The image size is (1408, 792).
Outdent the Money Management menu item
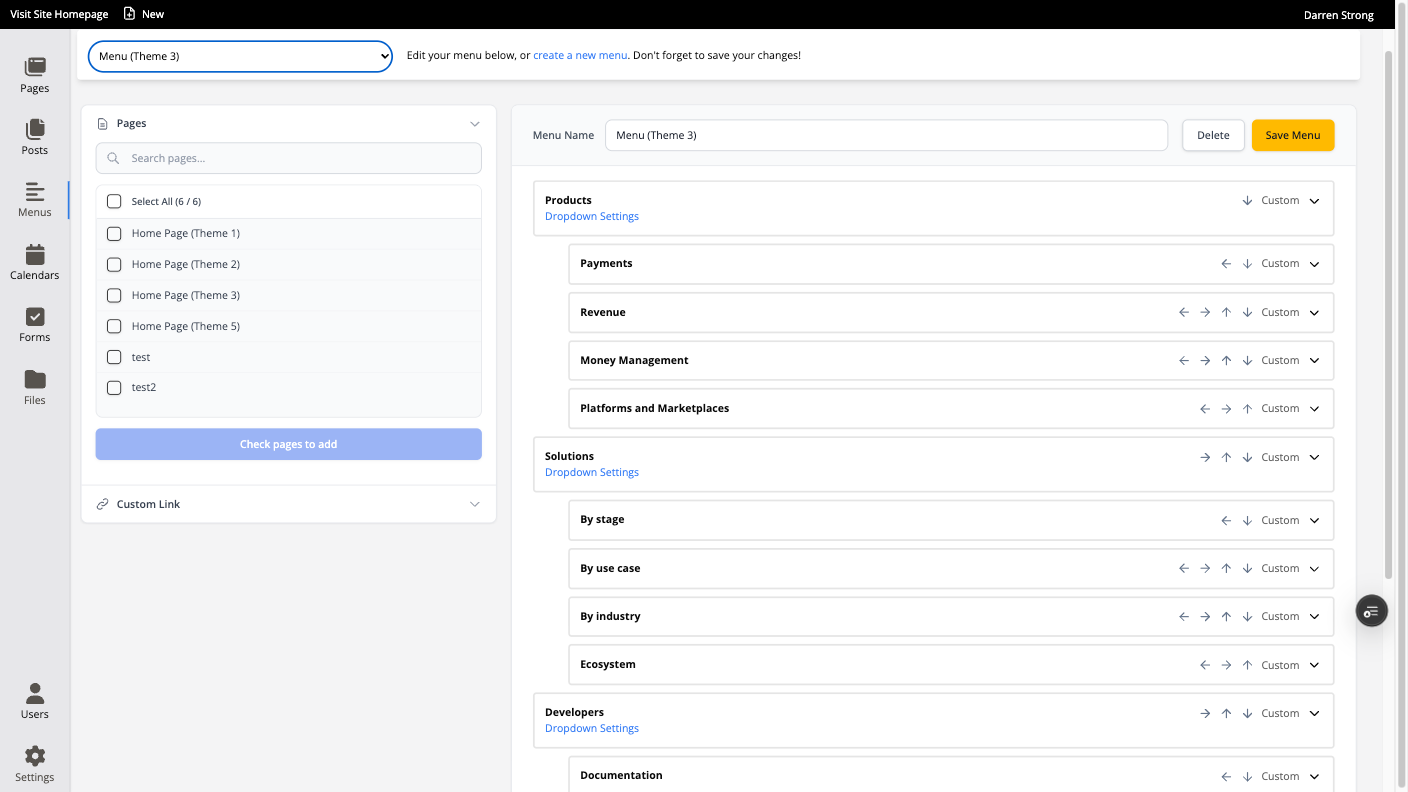click(1184, 360)
